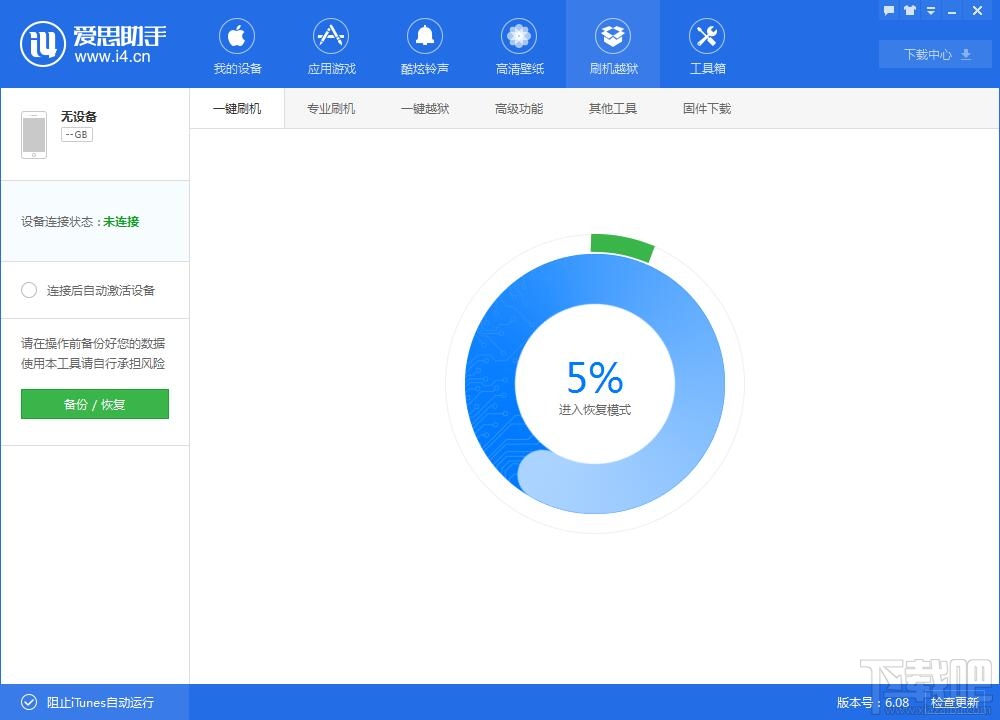Viewport: 1000px width, 720px height.
Task: Select 刷机越狱 flash and jailbreak section
Action: coord(613,46)
